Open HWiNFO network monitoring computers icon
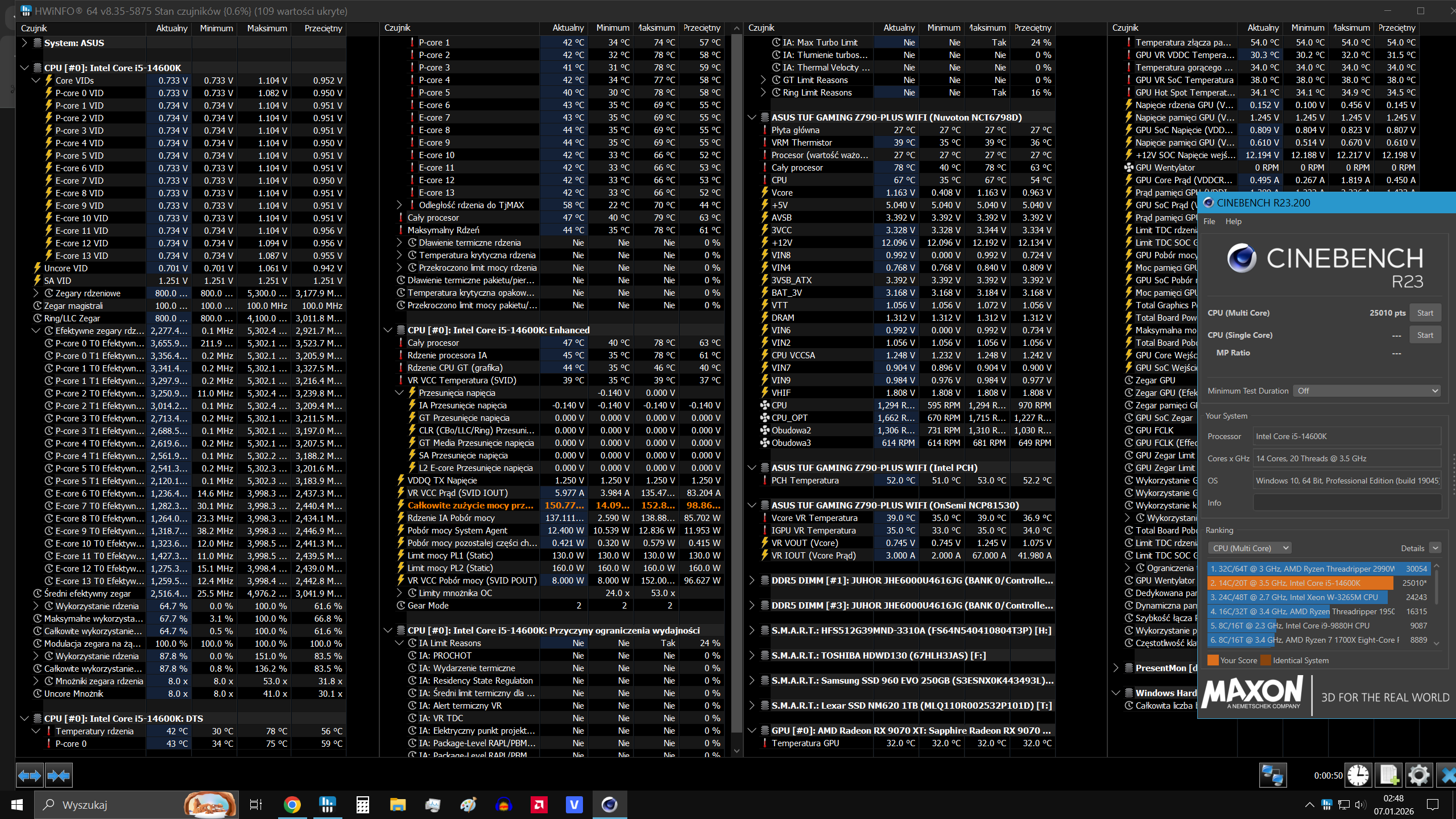The height and width of the screenshot is (819, 1456). (x=1272, y=775)
